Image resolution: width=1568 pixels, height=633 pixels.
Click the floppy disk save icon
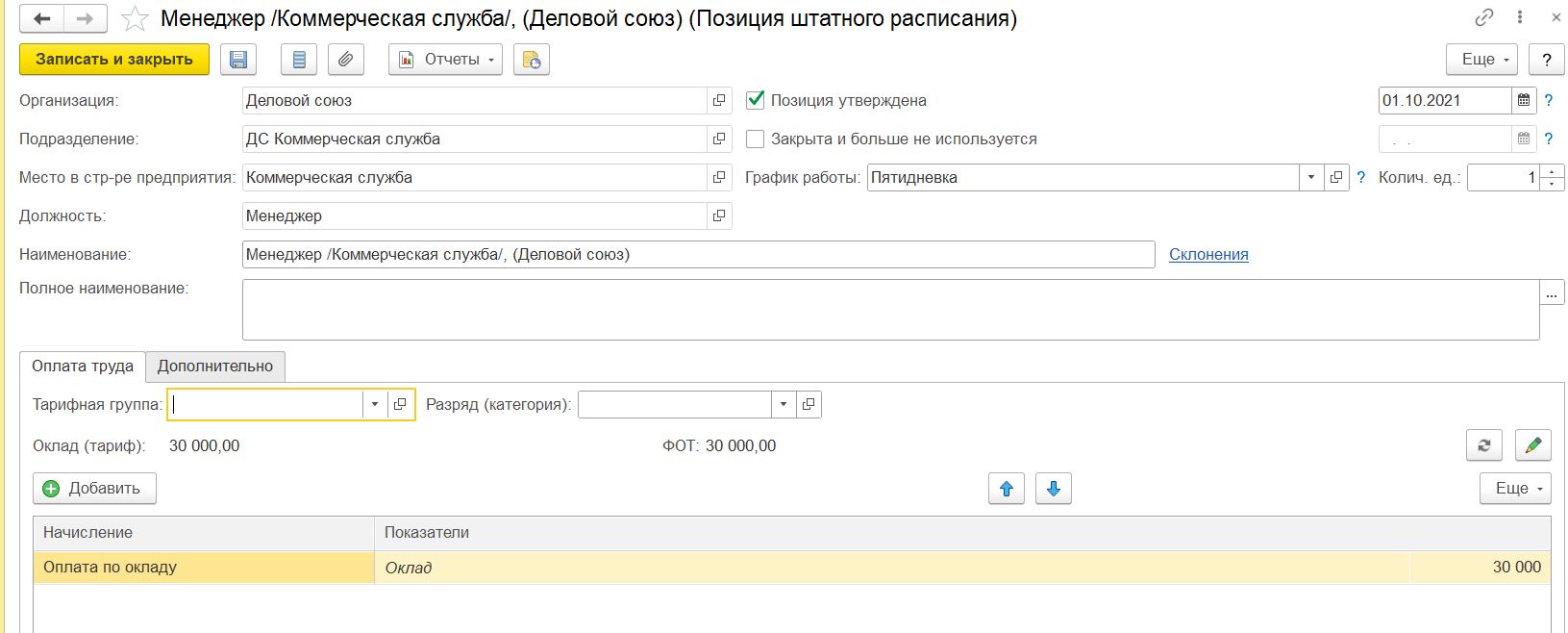238,60
